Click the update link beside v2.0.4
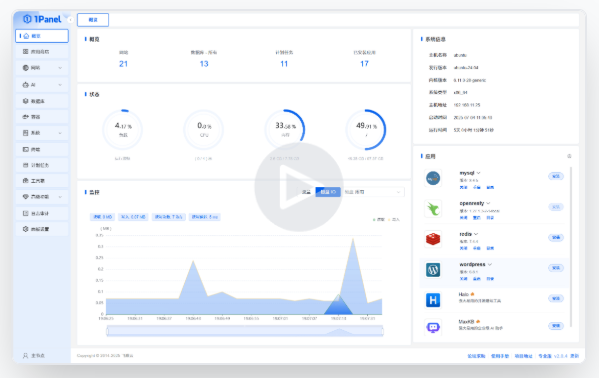 click(x=575, y=356)
